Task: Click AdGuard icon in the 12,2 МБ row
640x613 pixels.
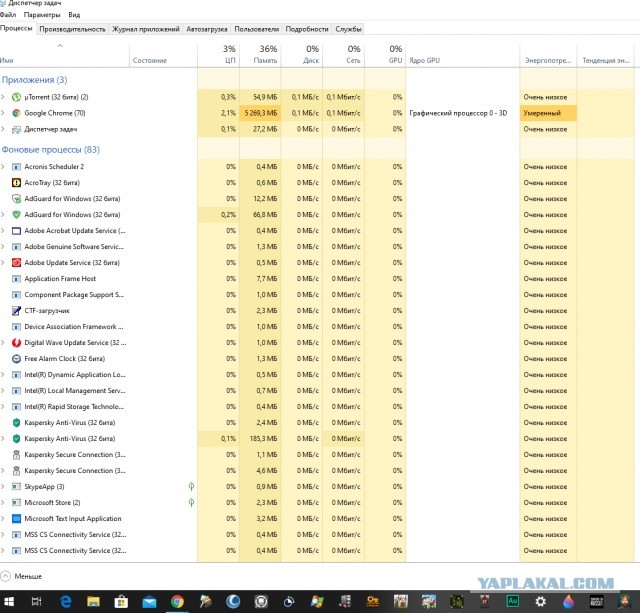Action: tap(16, 199)
